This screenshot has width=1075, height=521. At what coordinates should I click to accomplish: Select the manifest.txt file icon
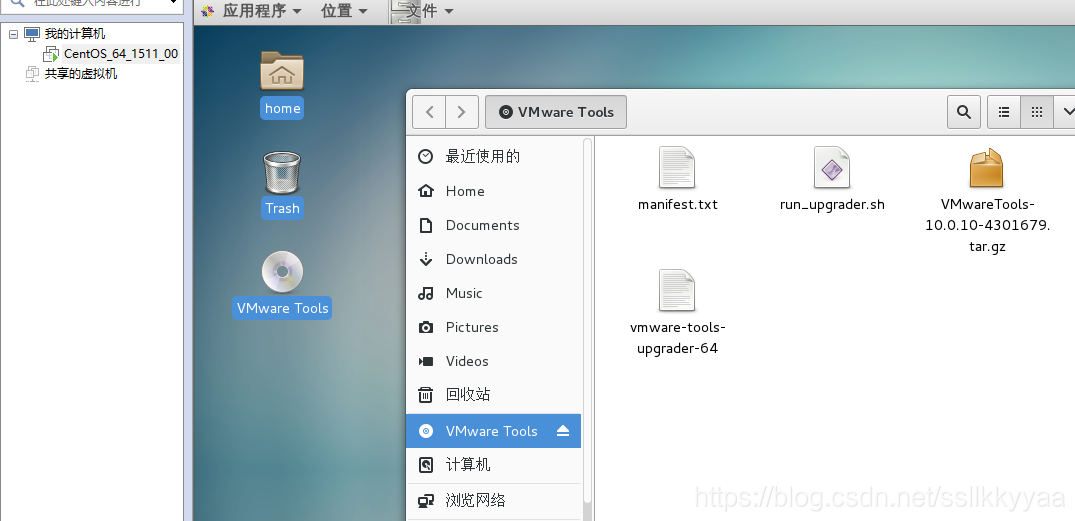coord(677,167)
